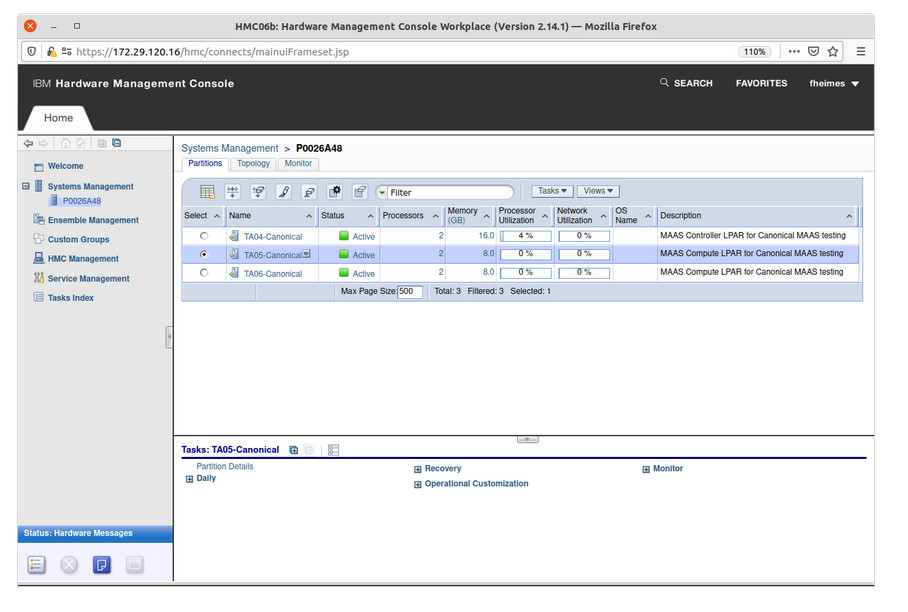The height and width of the screenshot is (612, 908).
Task: Select the TA04-Canonical radio button
Action: [204, 236]
